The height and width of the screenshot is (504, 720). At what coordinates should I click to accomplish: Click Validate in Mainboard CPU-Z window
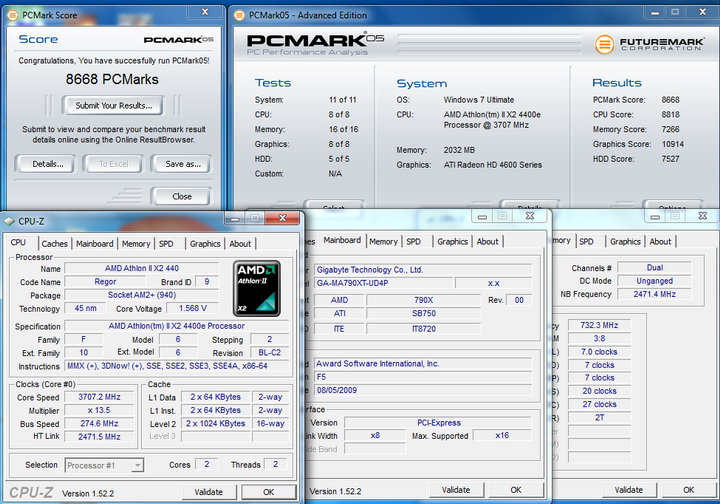tap(456, 490)
